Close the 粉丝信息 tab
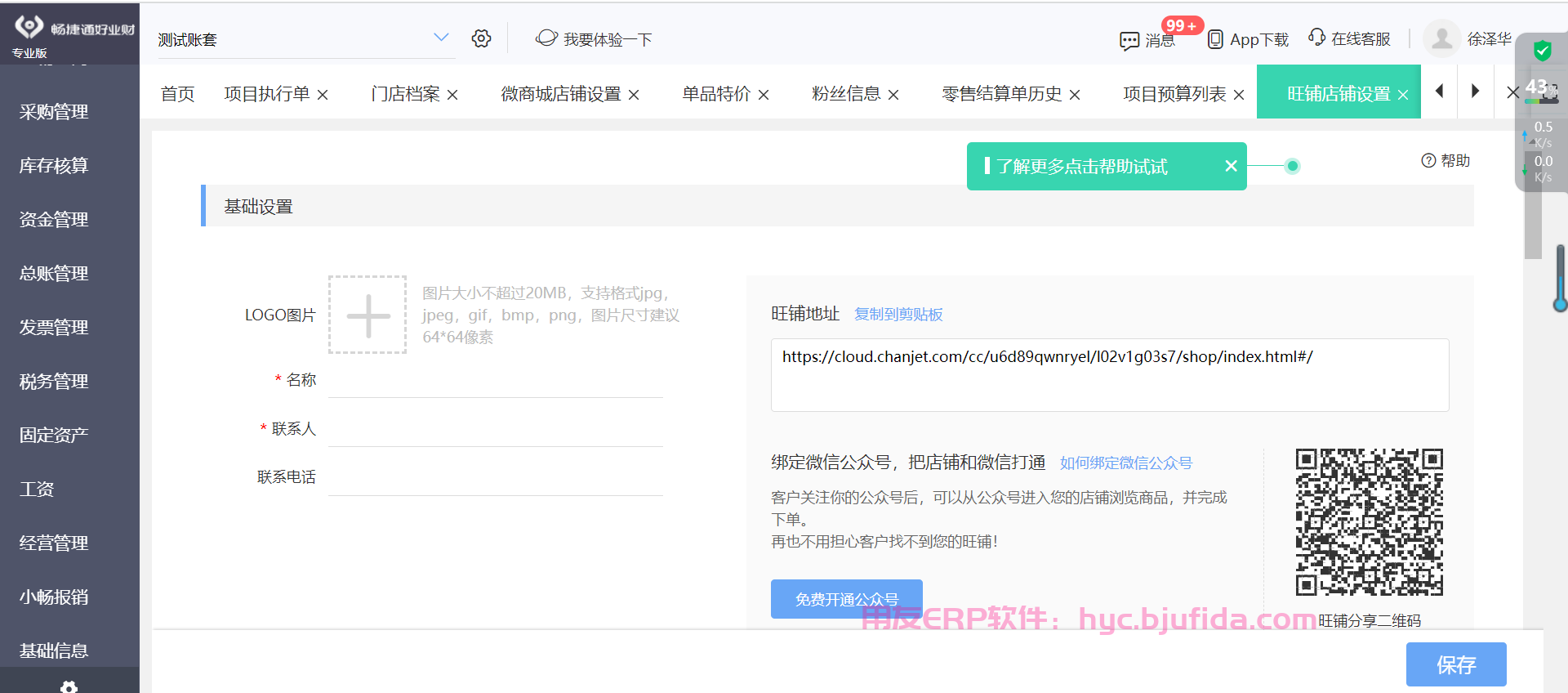Screen dimensions: 1568x693 [893, 95]
